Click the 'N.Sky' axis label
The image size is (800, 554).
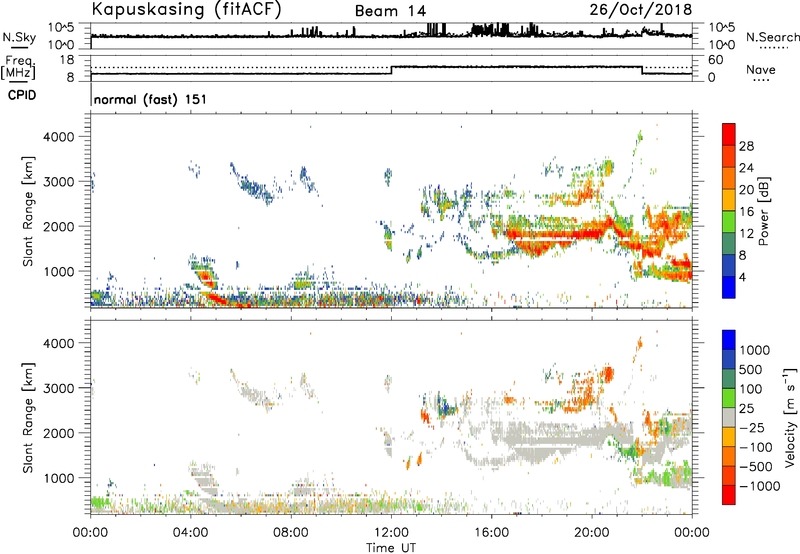[19, 37]
